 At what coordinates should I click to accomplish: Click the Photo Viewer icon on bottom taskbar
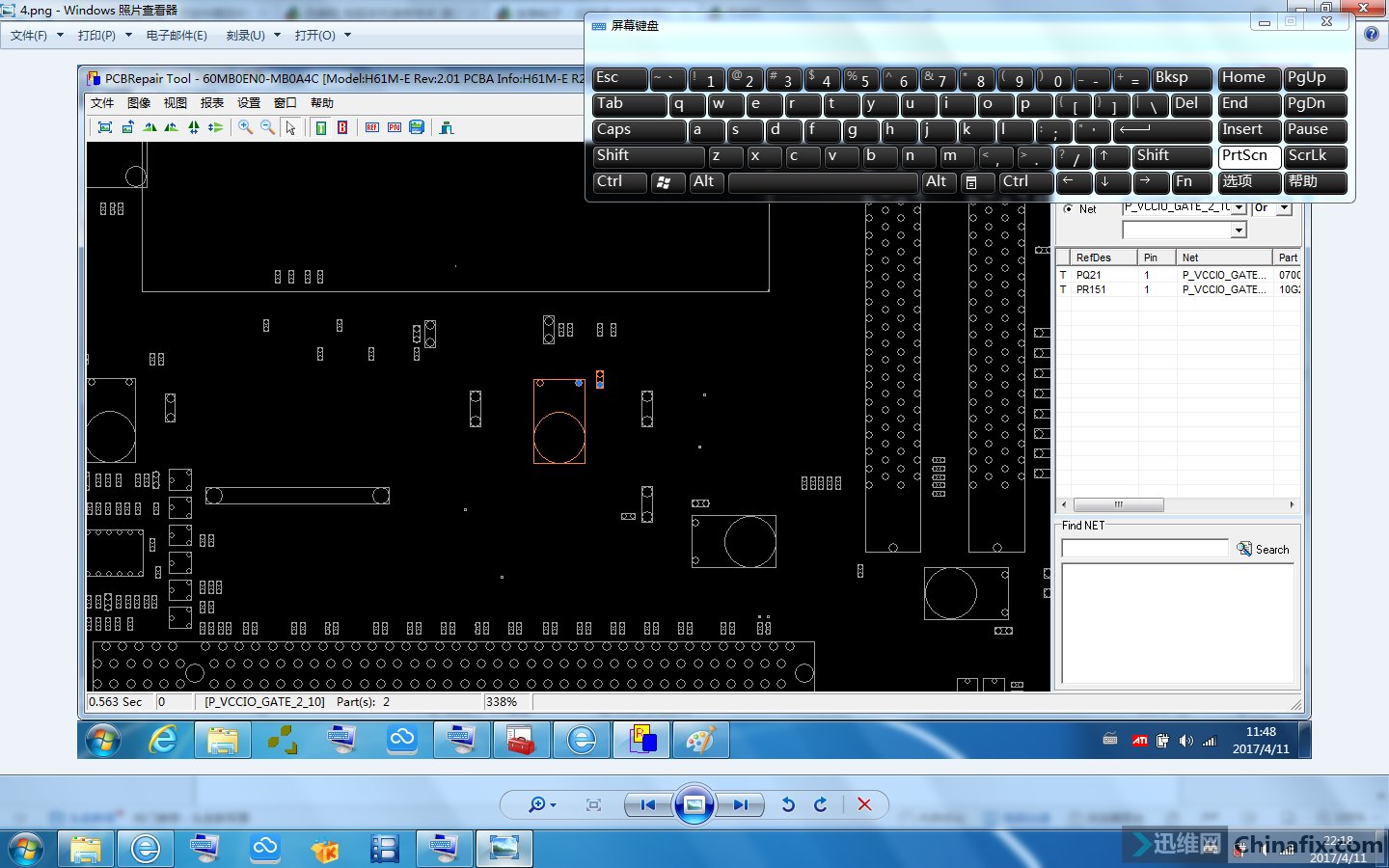click(504, 849)
